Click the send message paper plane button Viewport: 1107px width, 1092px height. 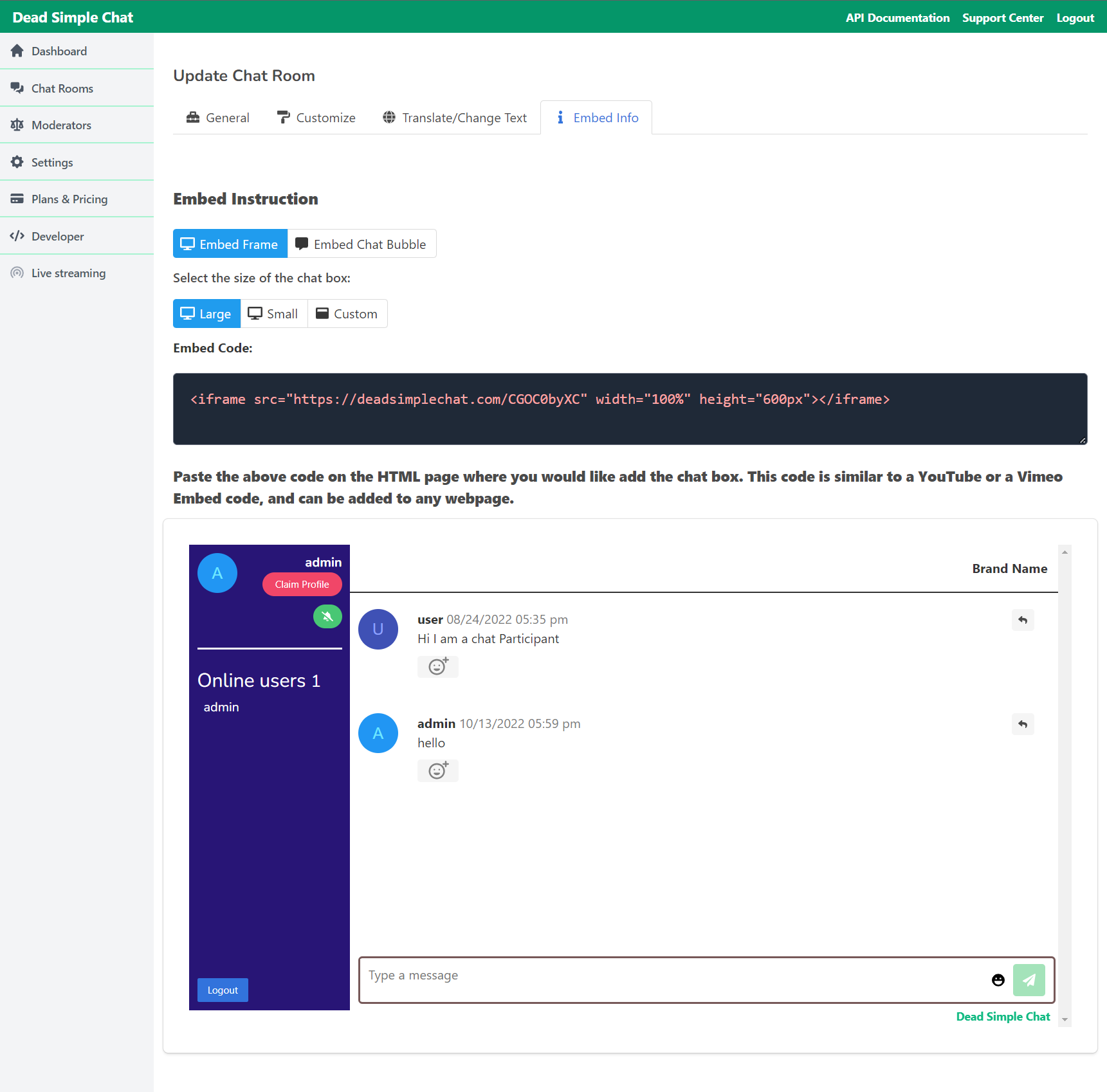(1029, 980)
